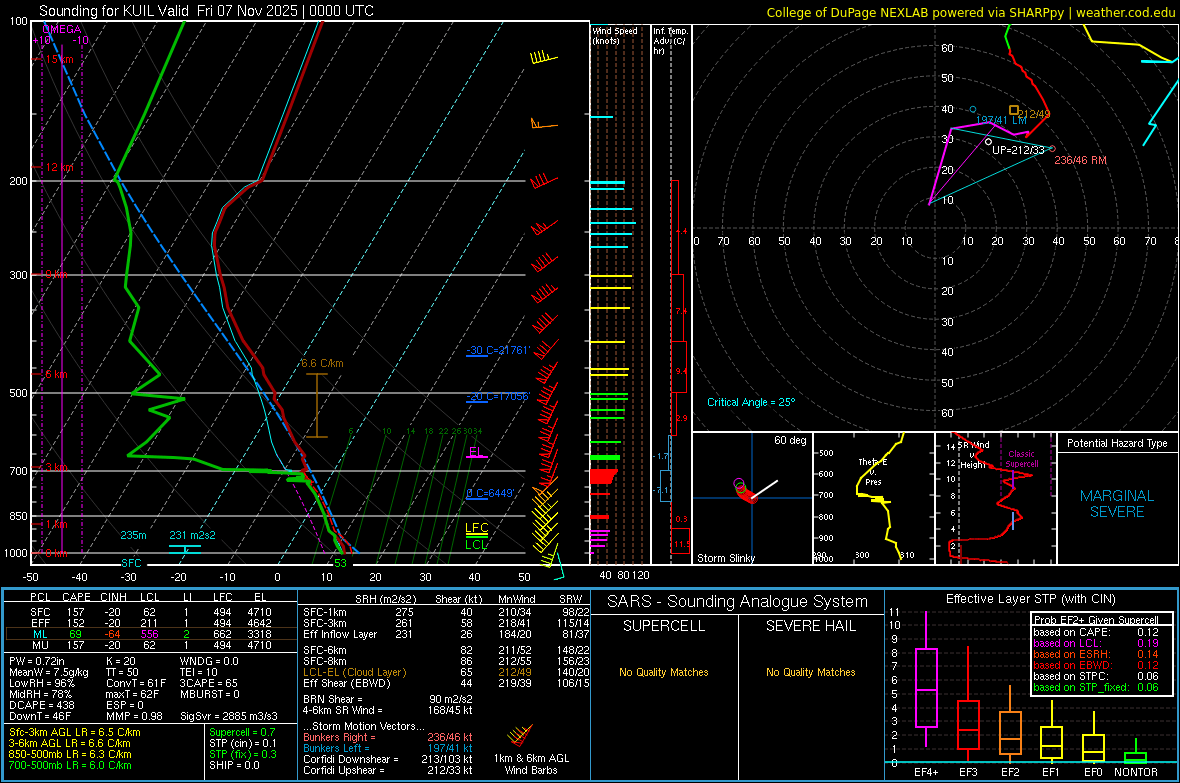Select the 'Eff Inflow Layer' row
Image resolution: width=1180 pixels, height=783 pixels.
pos(446,634)
